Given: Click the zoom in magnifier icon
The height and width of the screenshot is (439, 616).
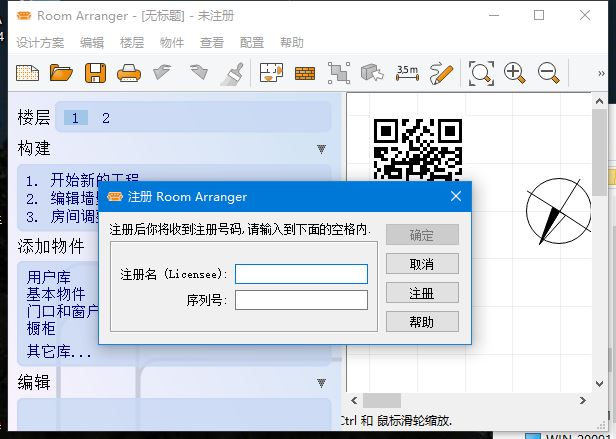Looking at the screenshot, I should coord(515,73).
